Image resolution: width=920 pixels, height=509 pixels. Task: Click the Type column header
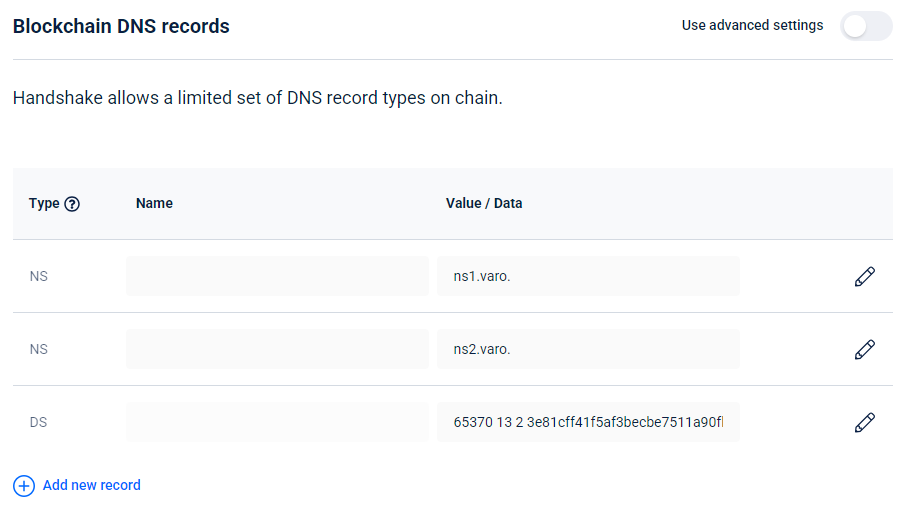[44, 203]
